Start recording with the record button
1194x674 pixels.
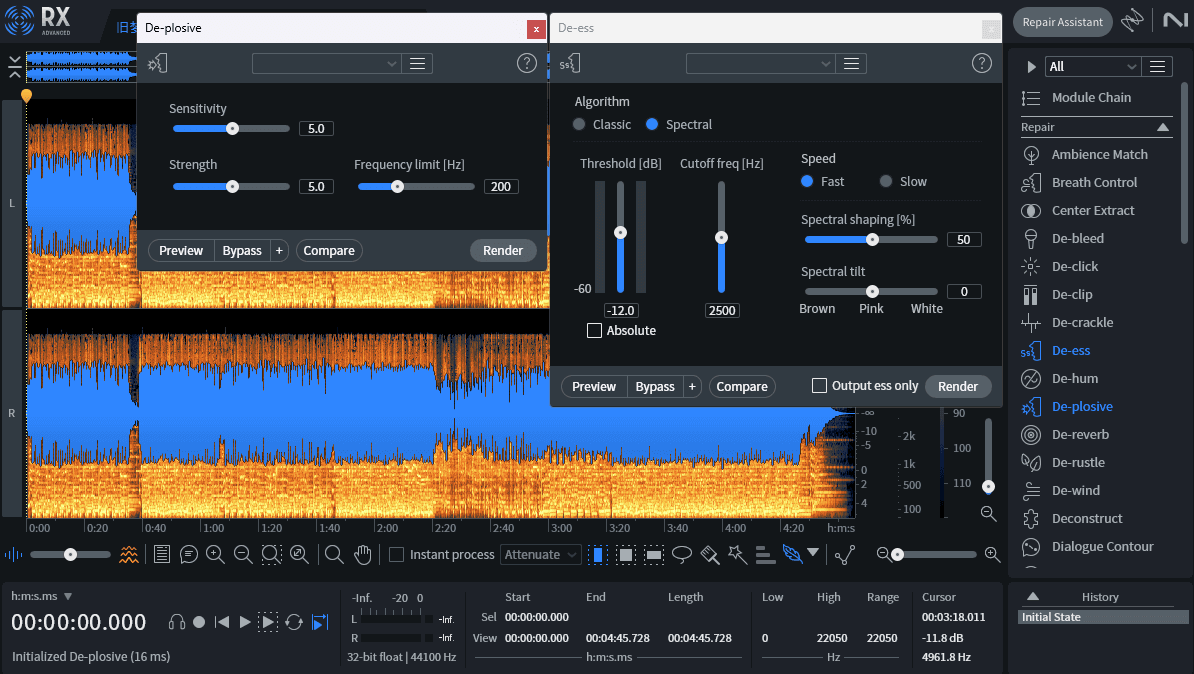(200, 622)
